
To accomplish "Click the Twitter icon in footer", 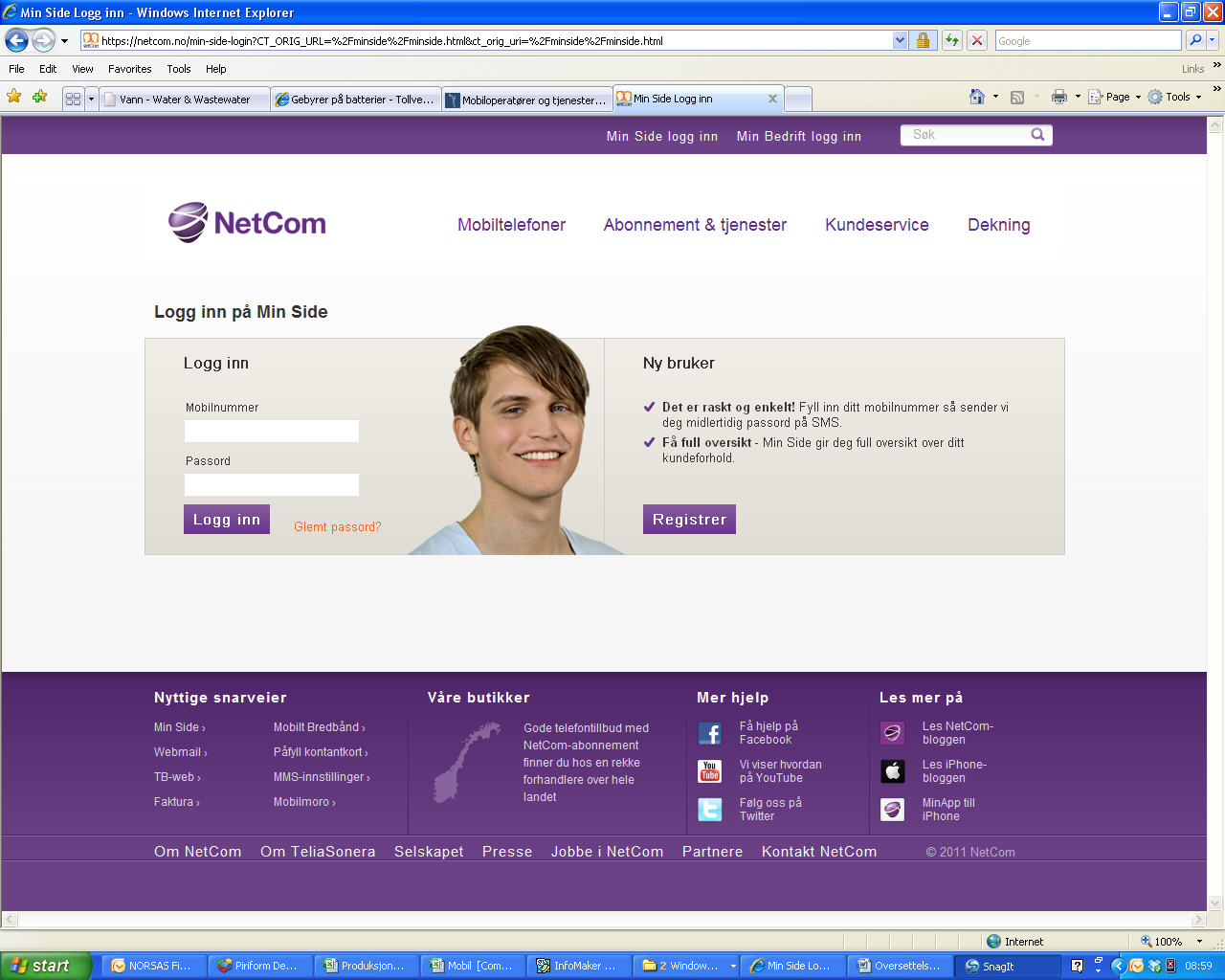I will point(709,810).
